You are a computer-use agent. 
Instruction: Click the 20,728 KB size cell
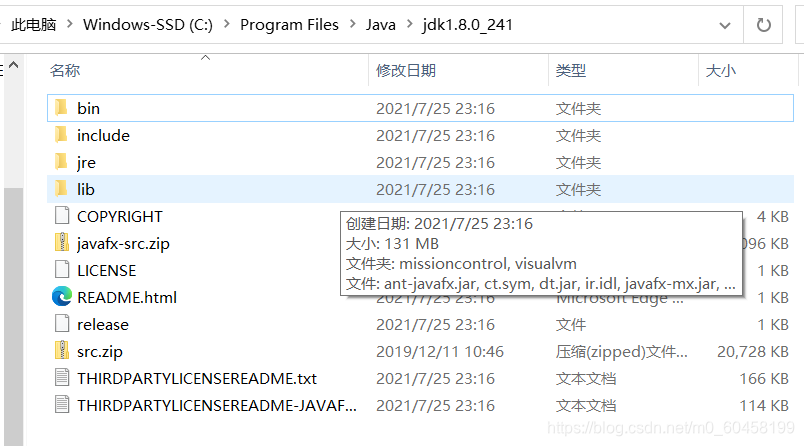point(753,352)
